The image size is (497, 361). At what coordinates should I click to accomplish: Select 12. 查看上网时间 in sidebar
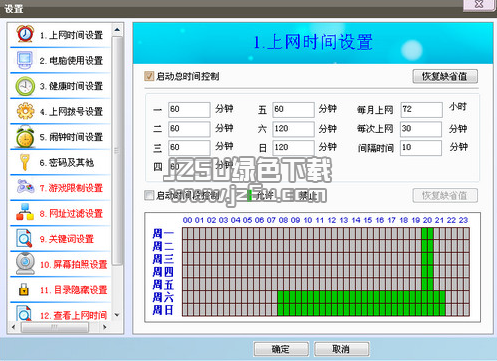click(x=74, y=315)
